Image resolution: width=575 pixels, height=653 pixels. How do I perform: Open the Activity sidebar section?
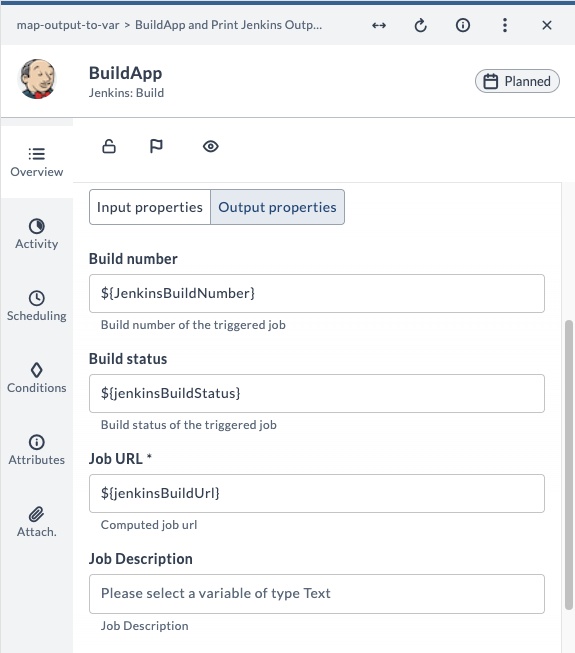(37, 234)
